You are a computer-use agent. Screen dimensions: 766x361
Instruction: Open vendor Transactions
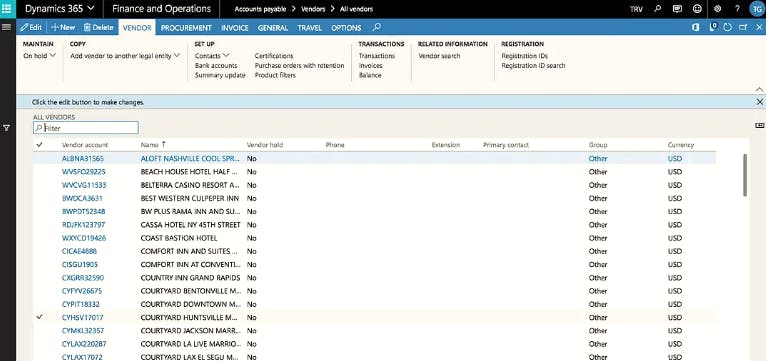377,56
